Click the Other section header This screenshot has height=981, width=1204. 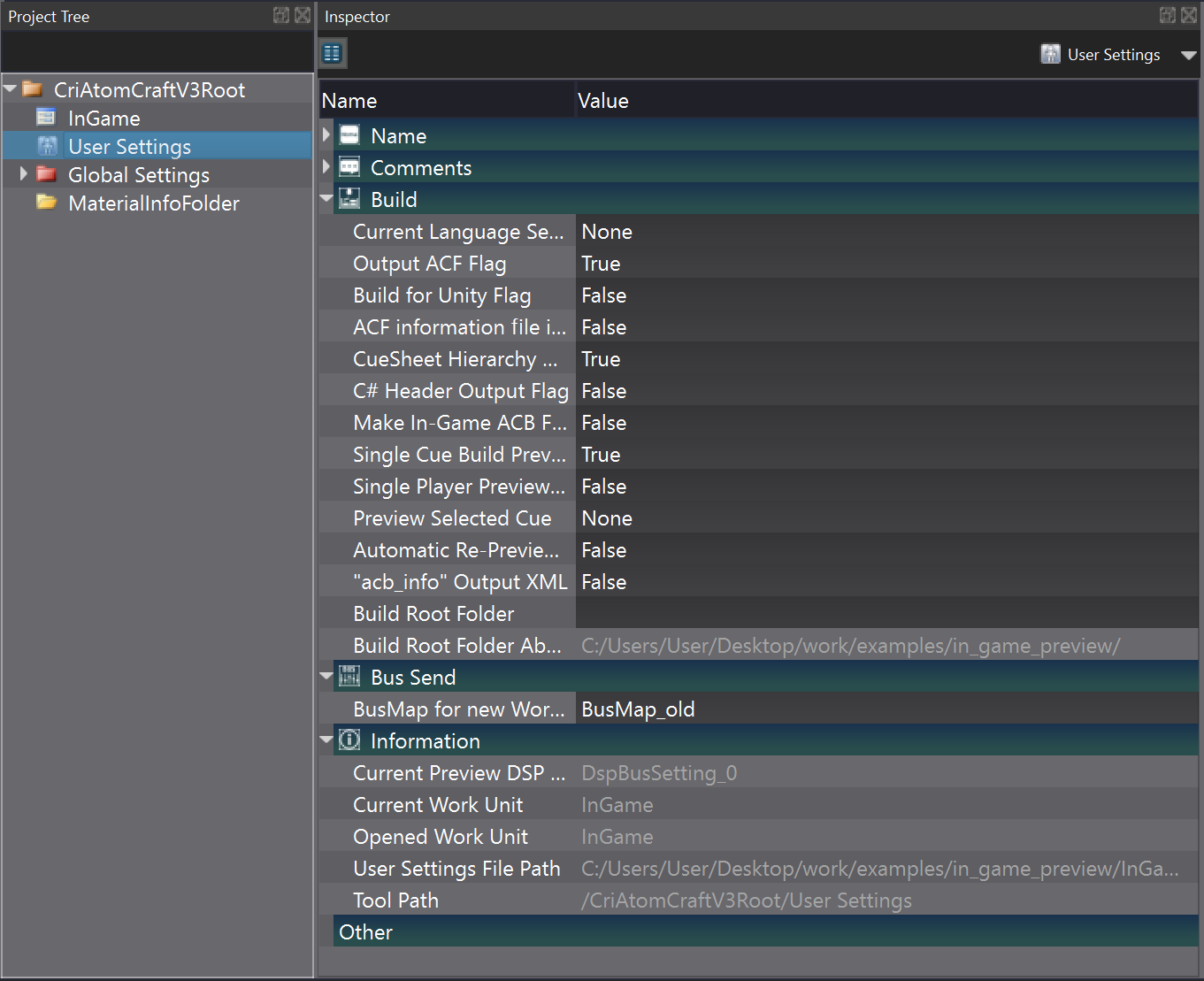pyautogui.click(x=766, y=931)
